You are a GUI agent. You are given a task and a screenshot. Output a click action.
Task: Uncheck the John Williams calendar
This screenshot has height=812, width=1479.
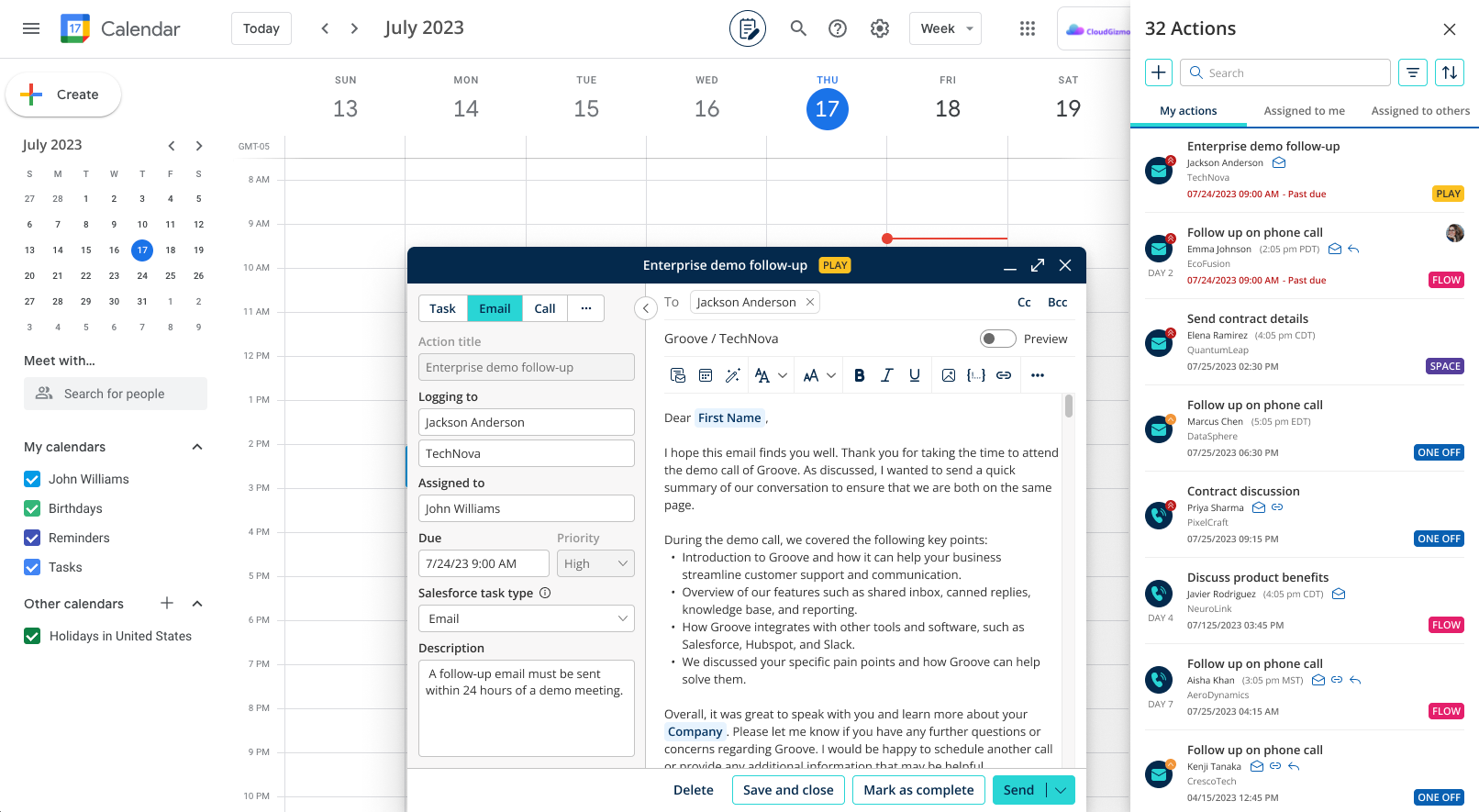[x=32, y=479]
